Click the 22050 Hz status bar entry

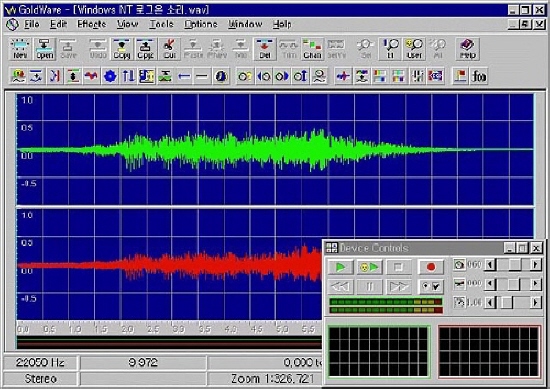click(x=40, y=362)
